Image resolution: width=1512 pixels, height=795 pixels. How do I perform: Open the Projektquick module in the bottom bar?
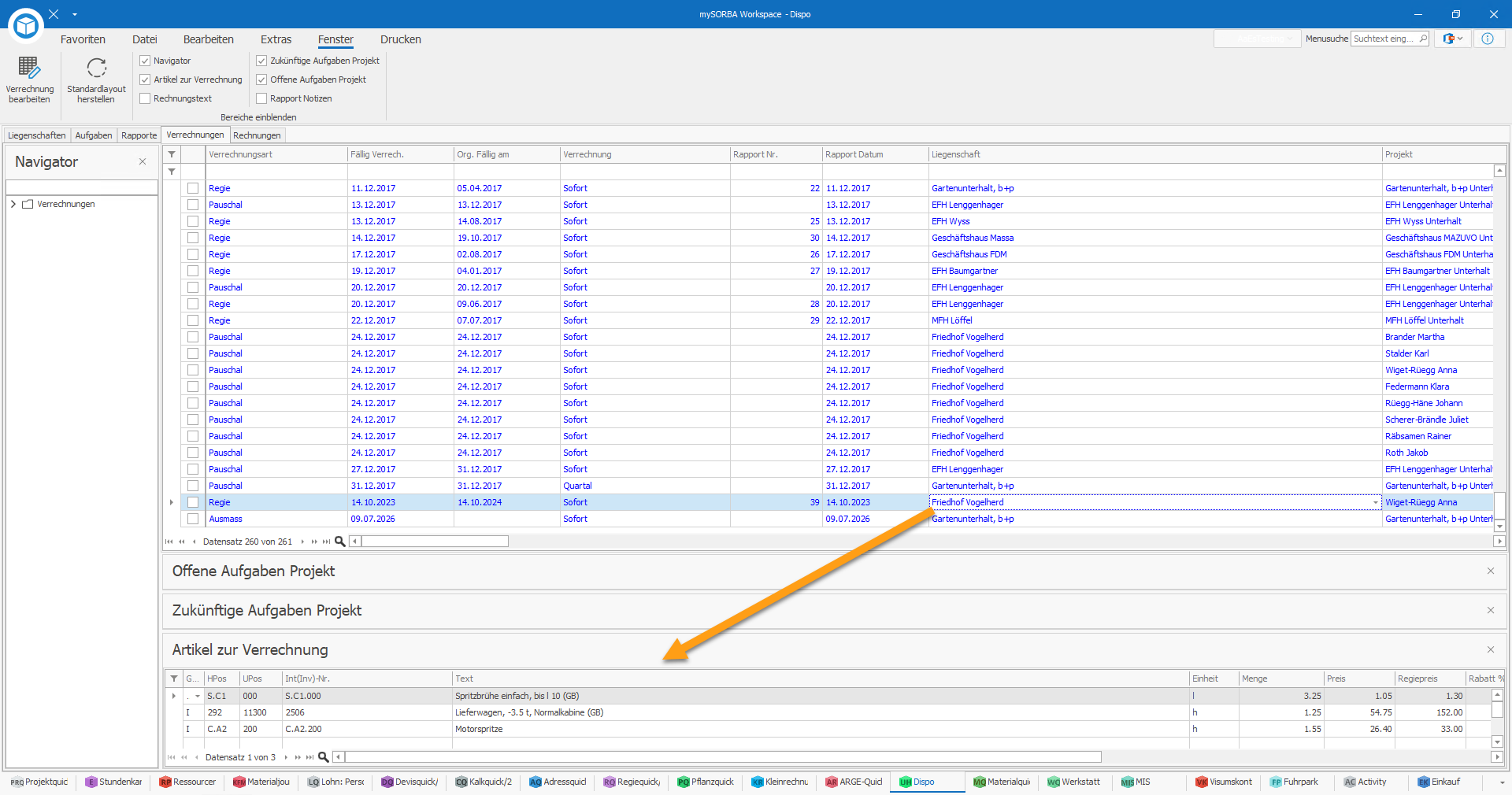click(39, 782)
